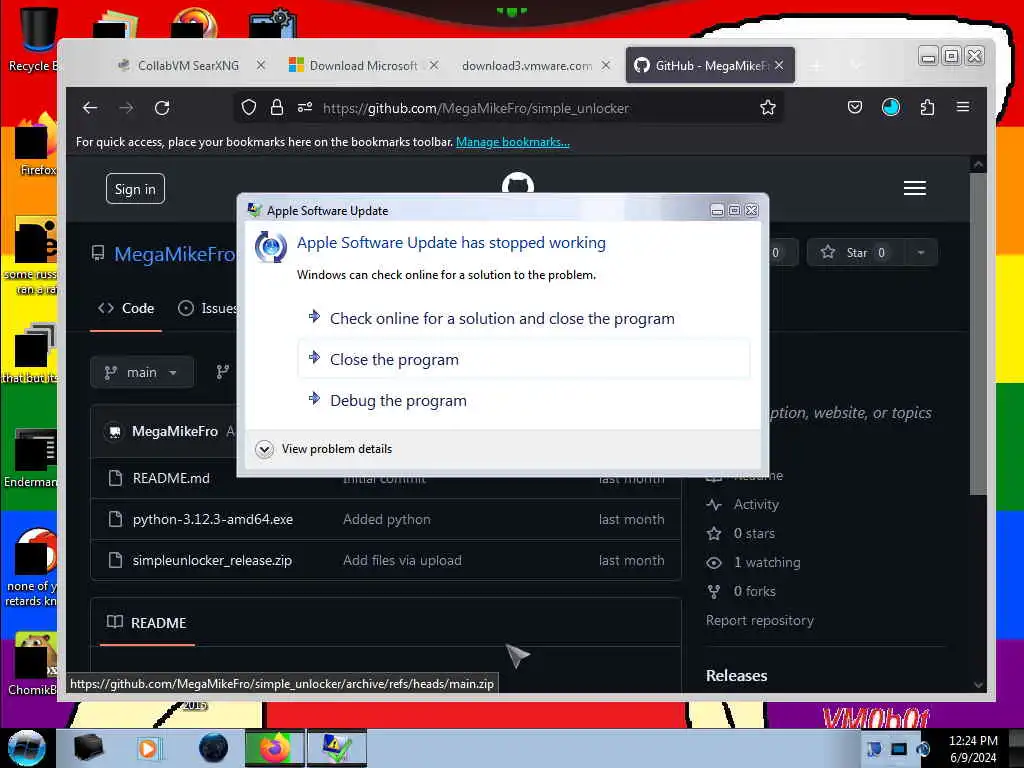The height and width of the screenshot is (768, 1024).
Task: Go back with the Firefox back arrow
Action: point(90,108)
